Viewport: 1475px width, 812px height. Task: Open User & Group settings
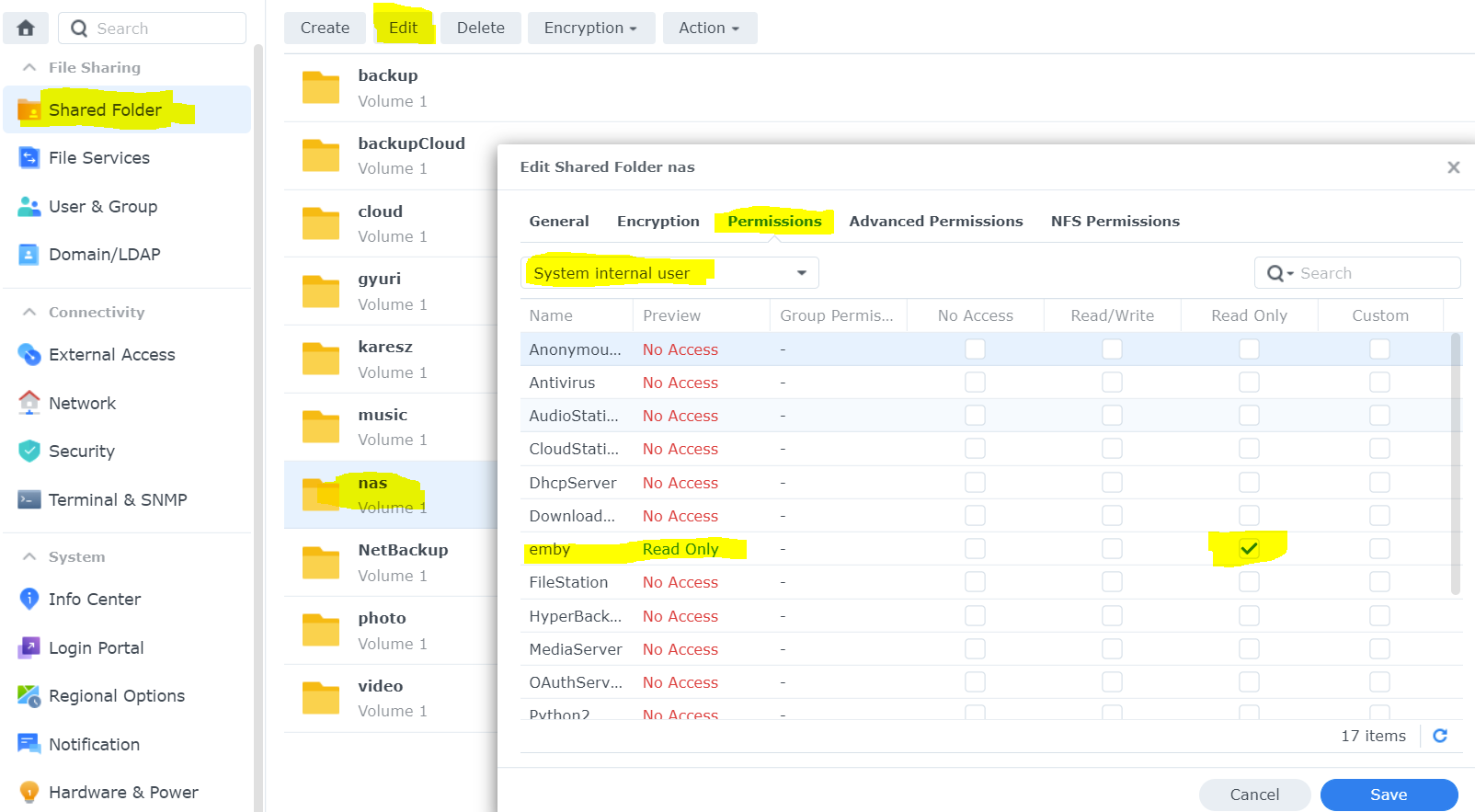click(127, 207)
